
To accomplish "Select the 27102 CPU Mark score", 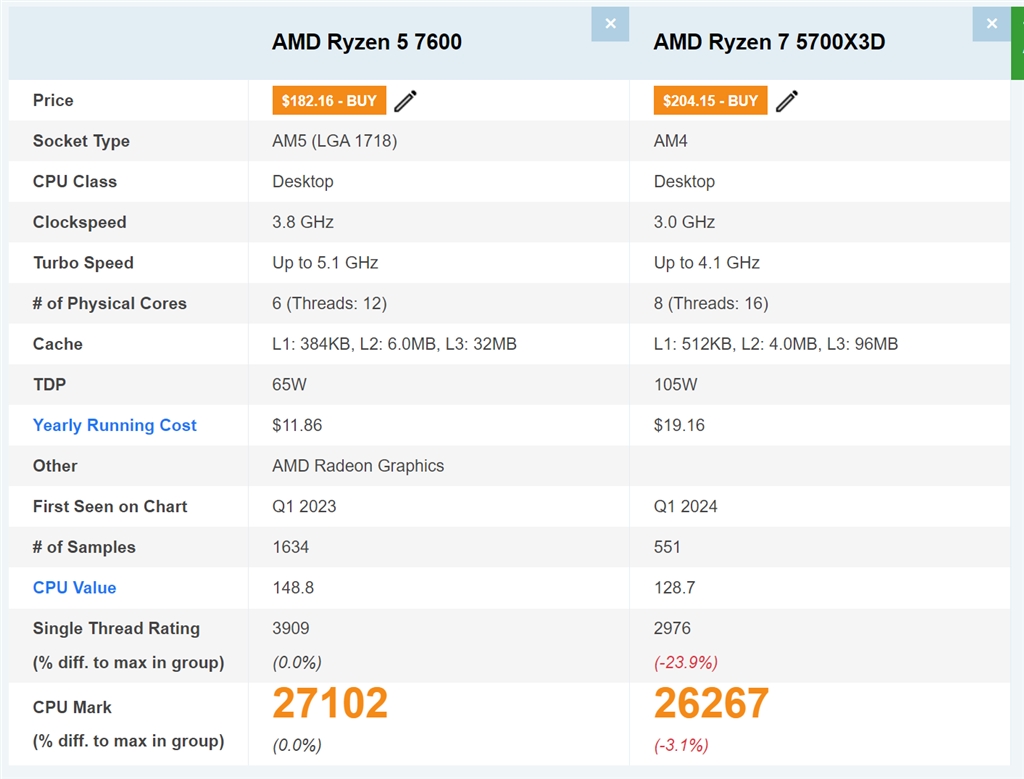I will [330, 704].
